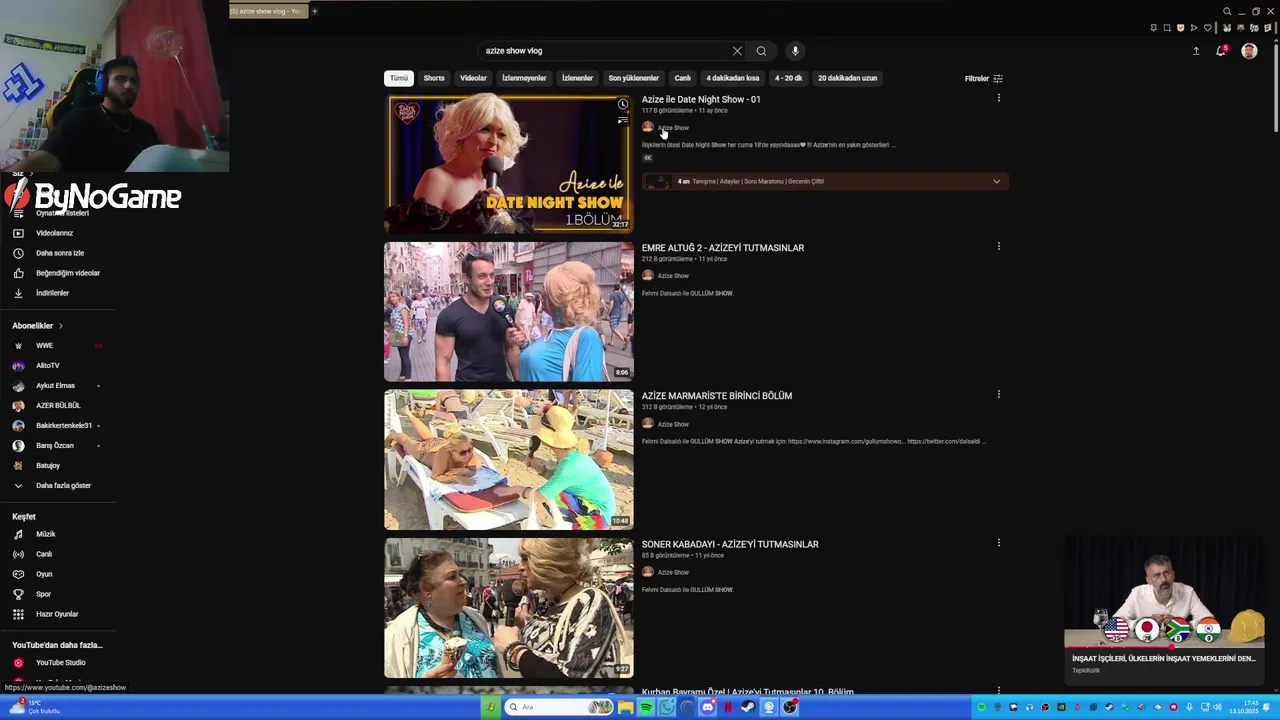The image size is (1280, 720).
Task: Add Date Night video to watch later clock icon
Action: click(x=622, y=104)
